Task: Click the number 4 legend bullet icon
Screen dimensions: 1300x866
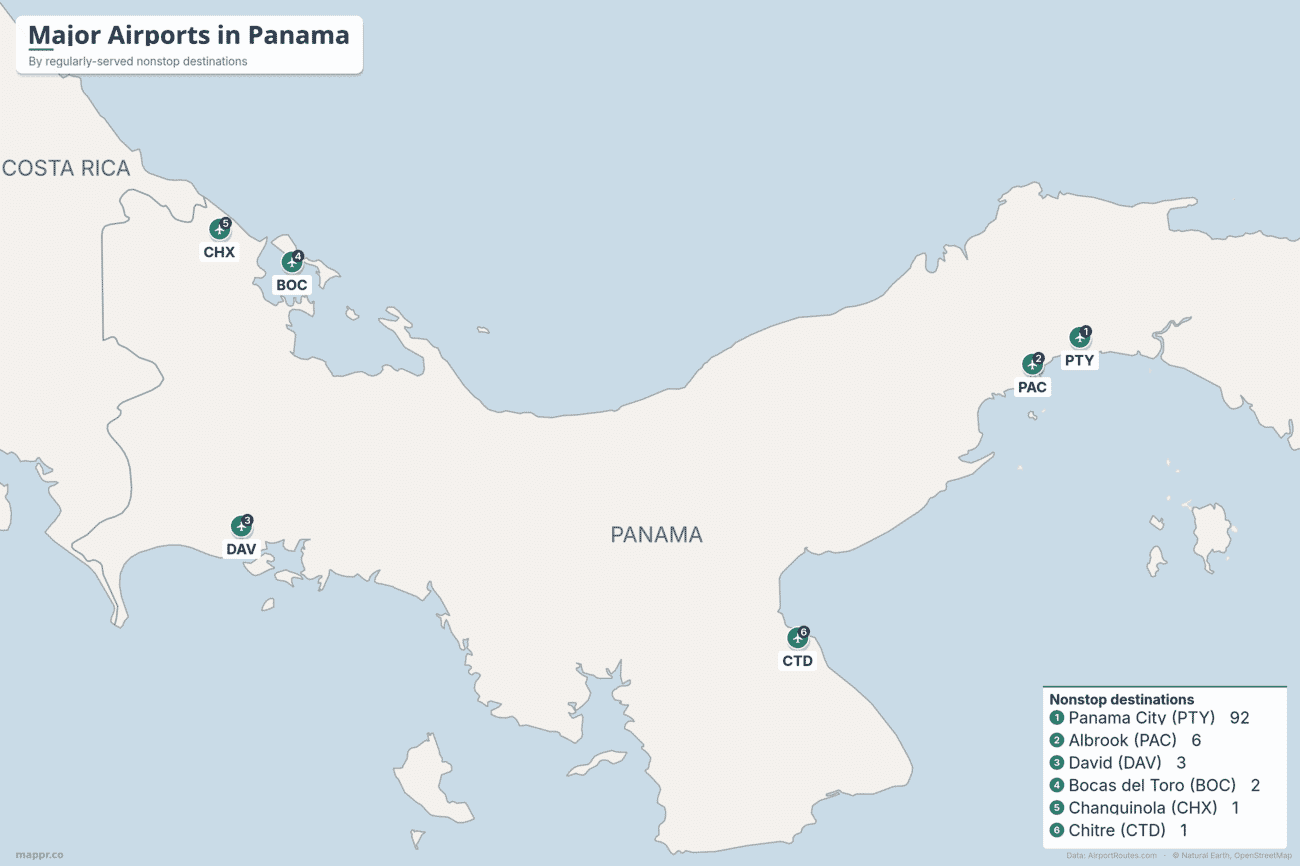Action: pos(1057,785)
